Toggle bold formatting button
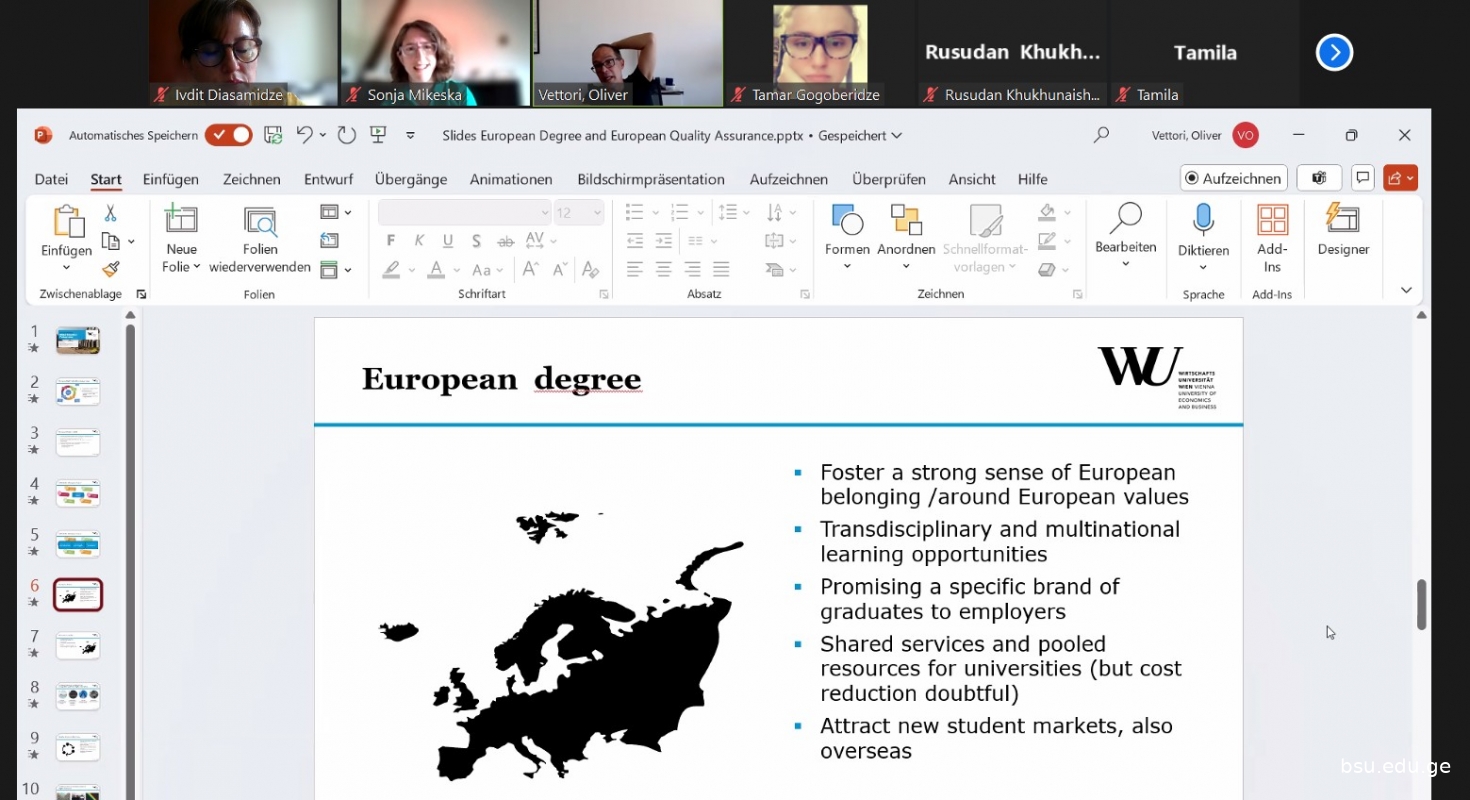The height and width of the screenshot is (800, 1470). click(391, 241)
